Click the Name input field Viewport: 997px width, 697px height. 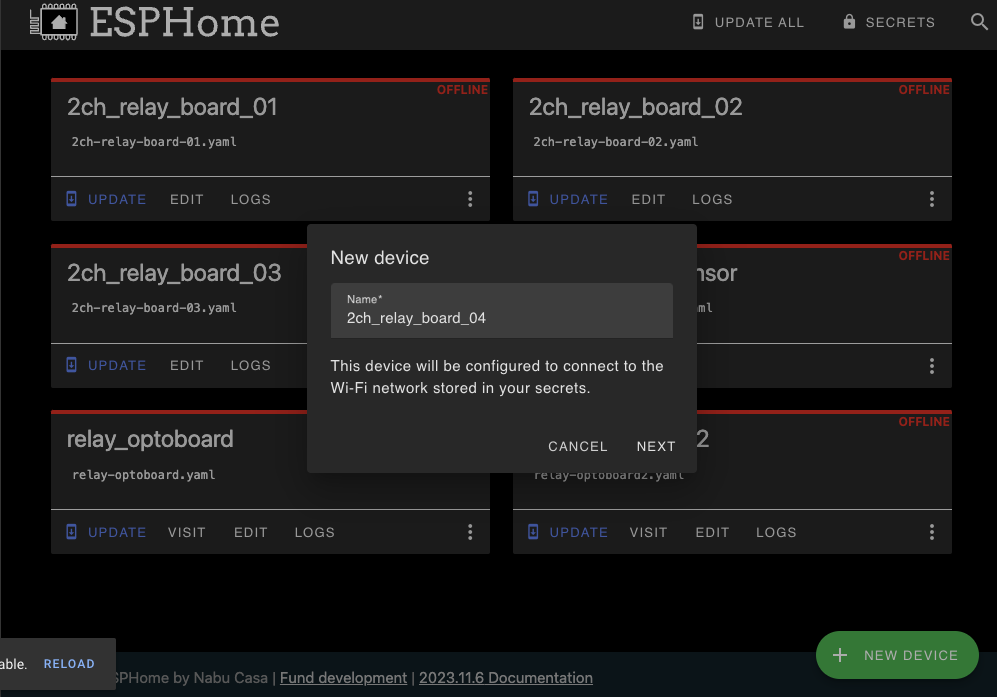click(501, 318)
